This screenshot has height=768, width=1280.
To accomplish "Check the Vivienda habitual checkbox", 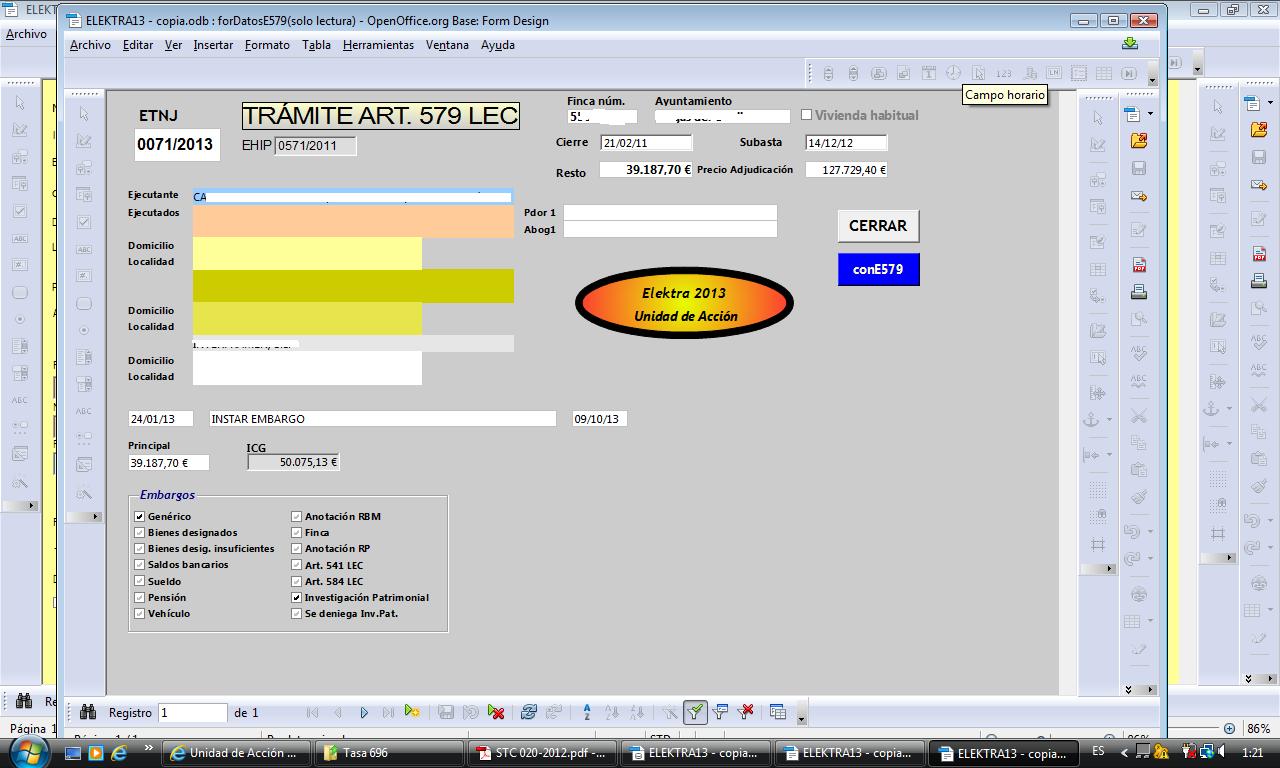I will point(807,115).
